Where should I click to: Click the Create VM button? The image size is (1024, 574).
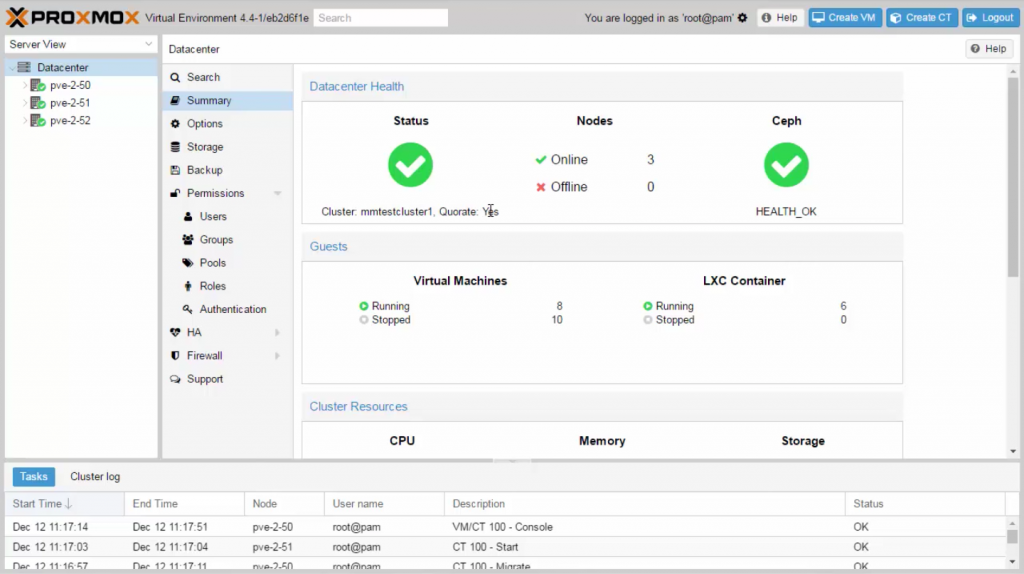click(x=845, y=18)
